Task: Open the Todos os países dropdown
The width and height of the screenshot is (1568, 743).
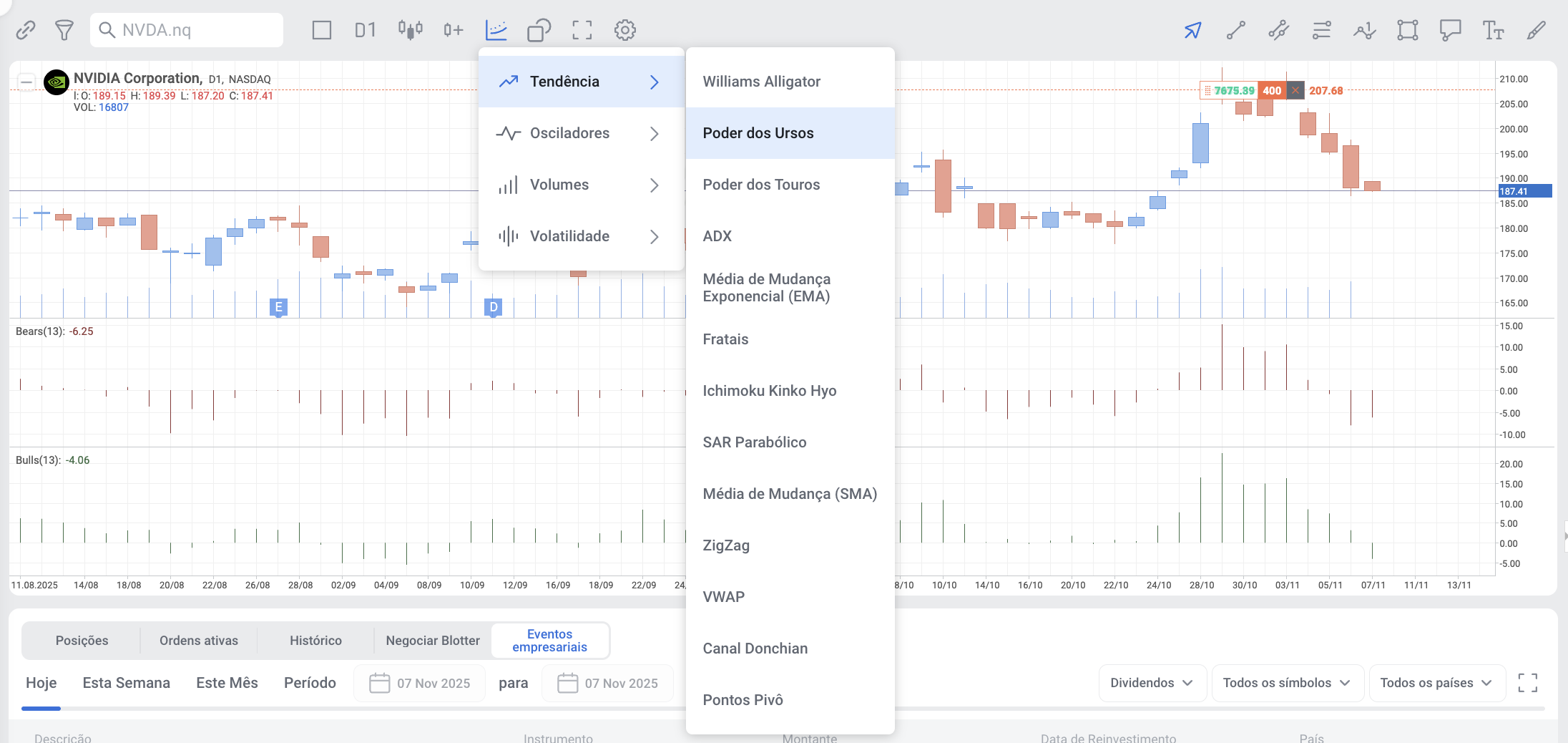Action: tap(1437, 683)
